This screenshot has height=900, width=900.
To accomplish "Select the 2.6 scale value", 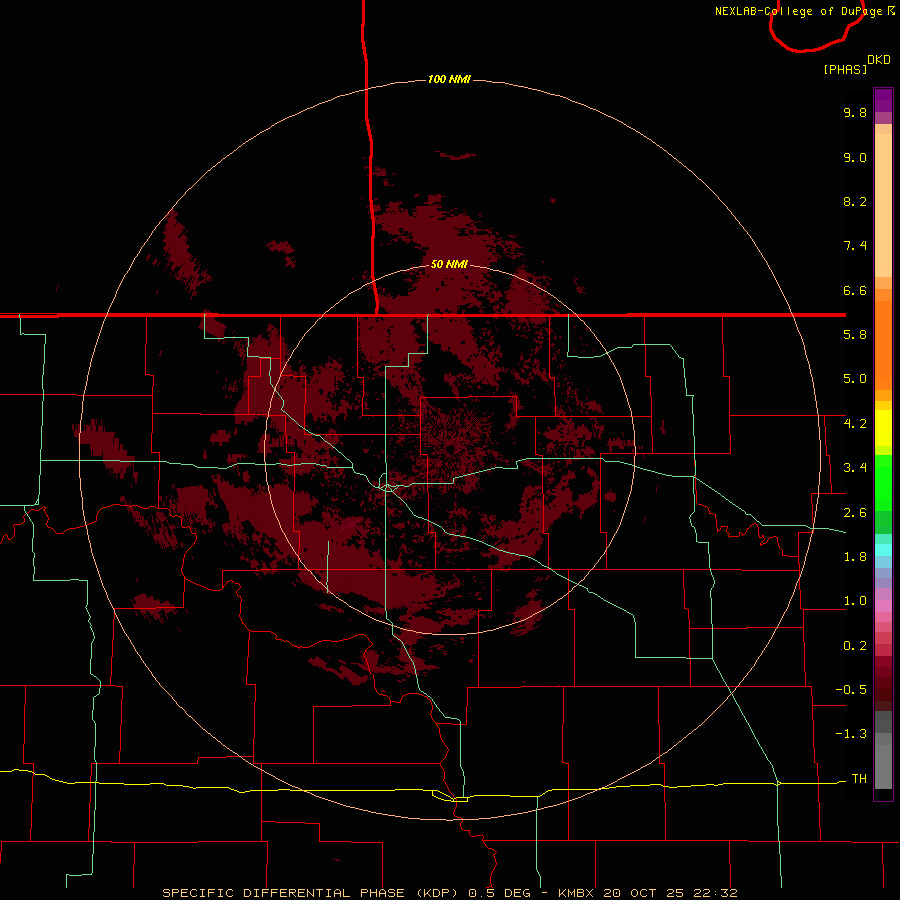I will (x=855, y=513).
